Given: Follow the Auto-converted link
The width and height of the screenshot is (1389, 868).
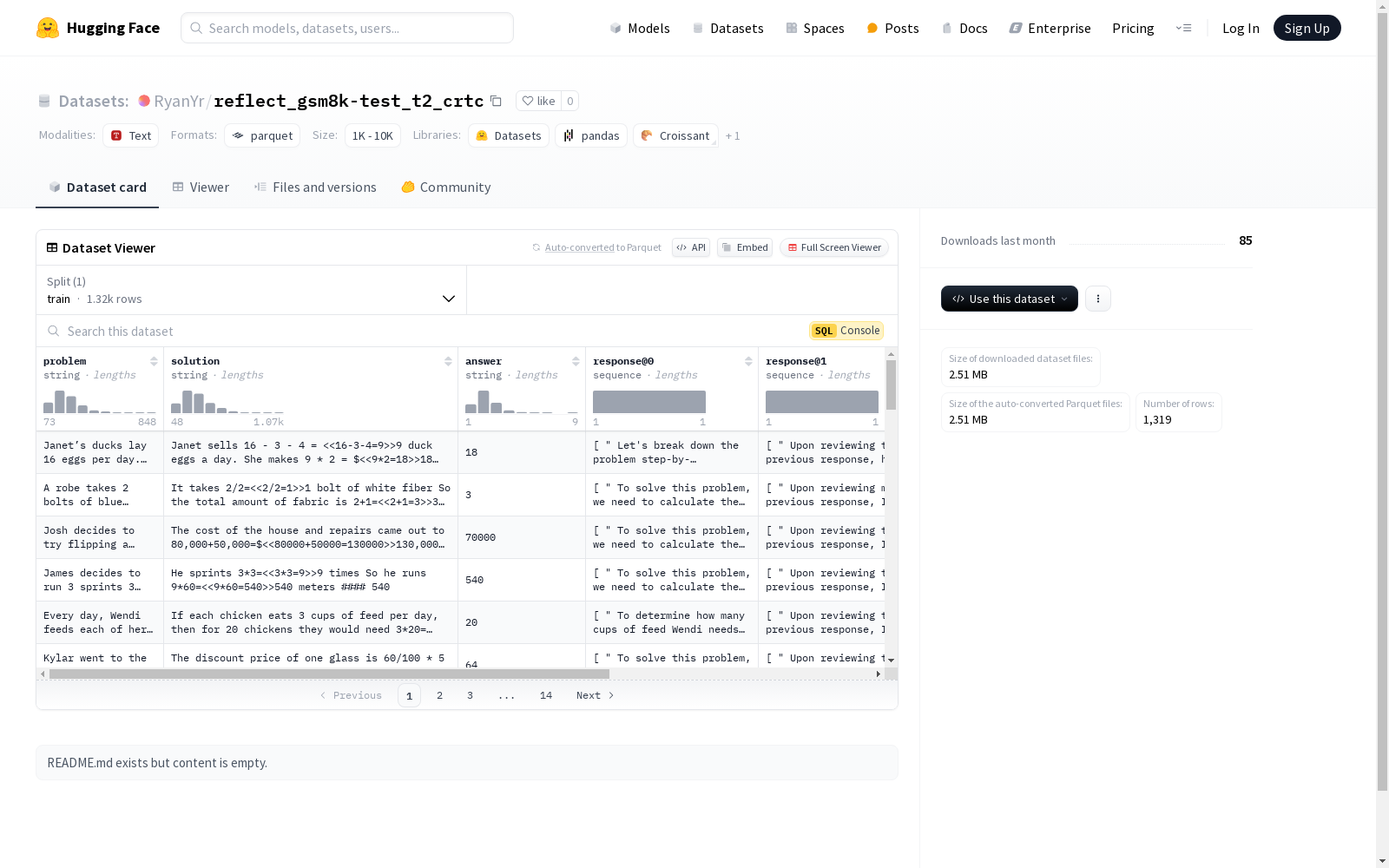Looking at the screenshot, I should 579,247.
